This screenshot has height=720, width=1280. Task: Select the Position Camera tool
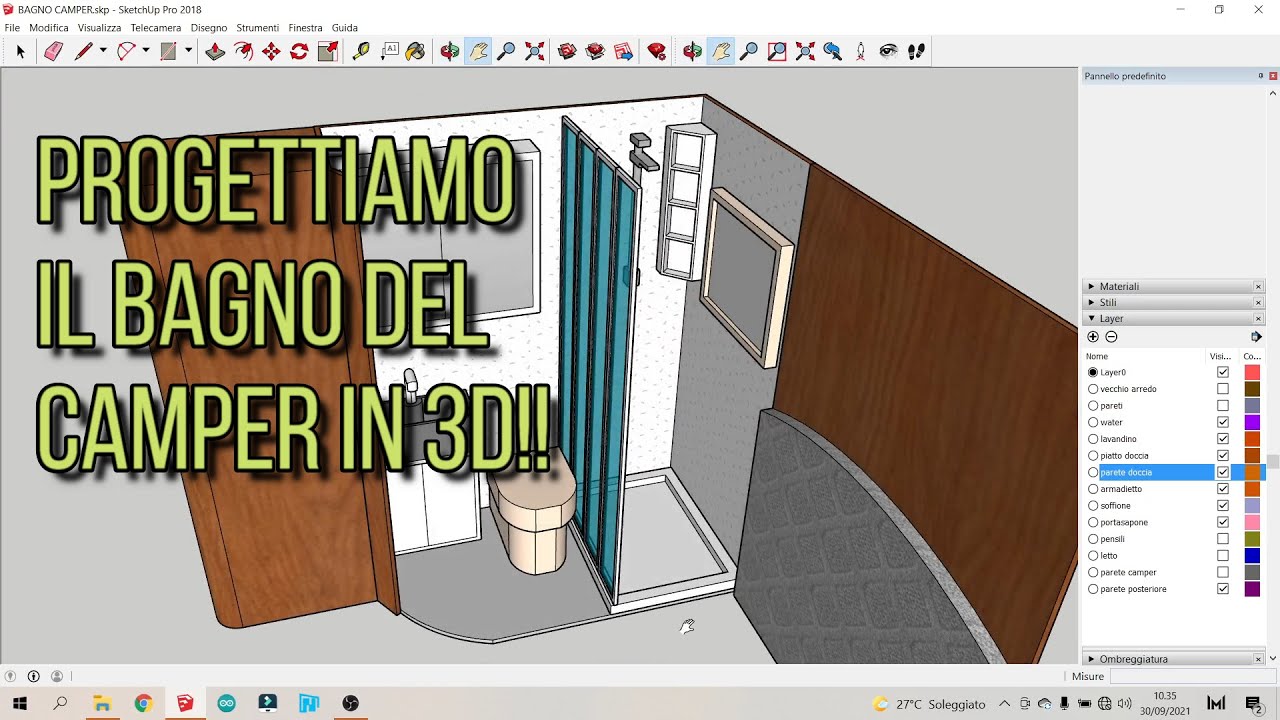click(860, 51)
